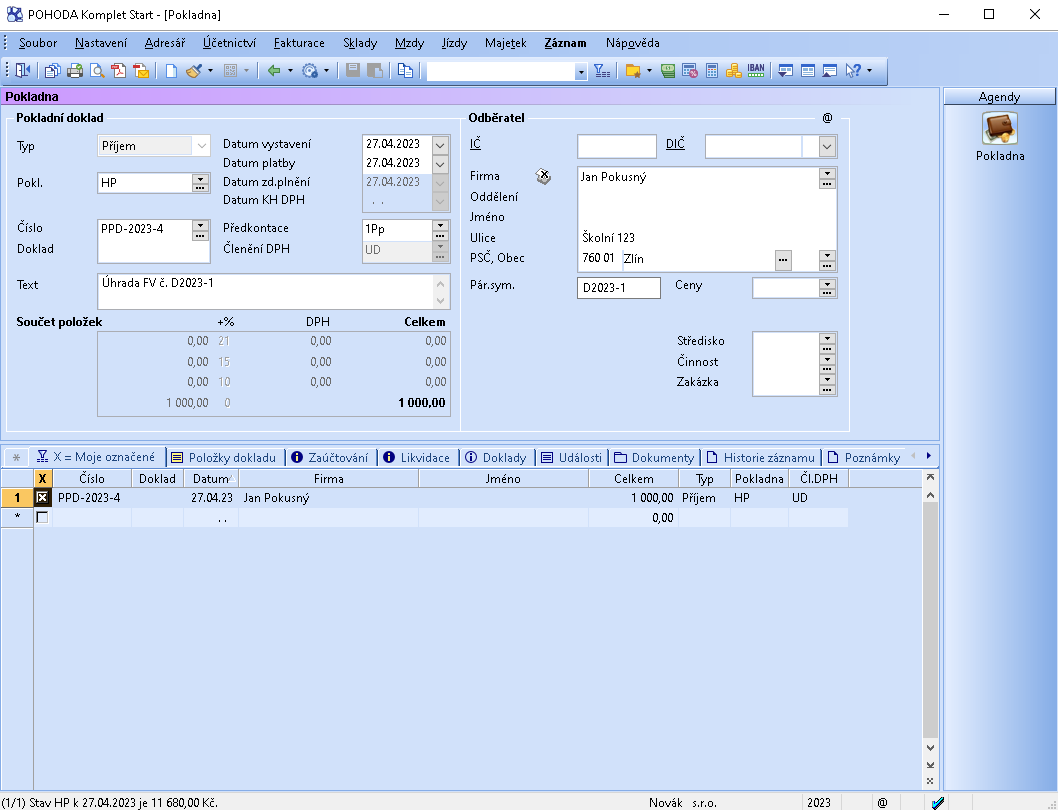Click the DIČ underlined label
This screenshot has width=1058, height=810.
tap(675, 144)
